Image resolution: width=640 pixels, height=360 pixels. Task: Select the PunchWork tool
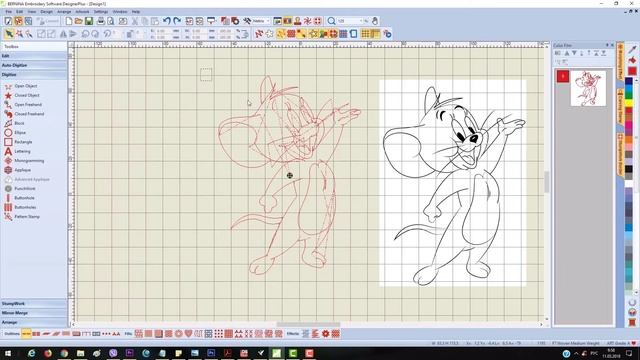[20, 189]
